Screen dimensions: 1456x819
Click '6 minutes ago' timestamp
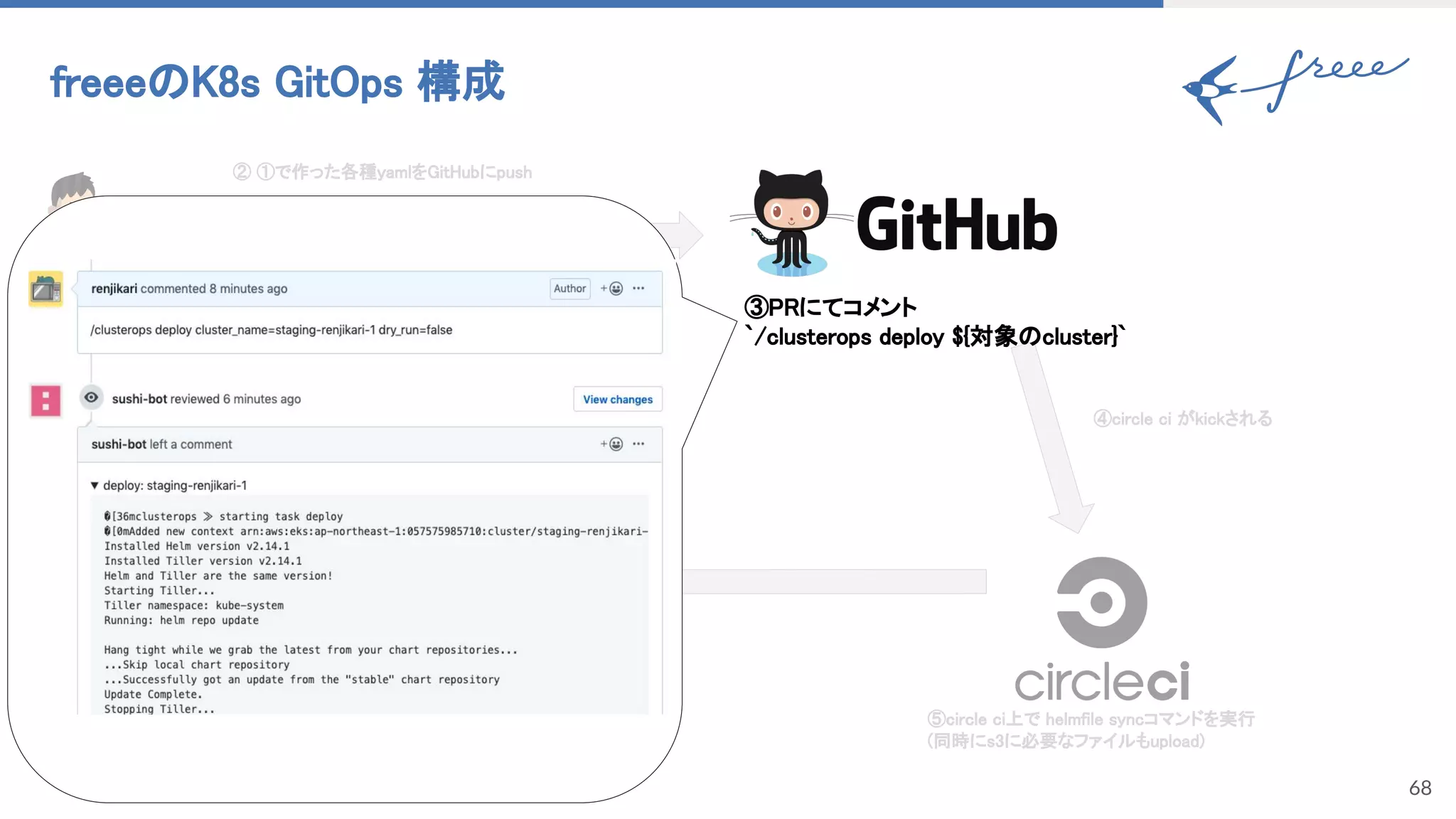tap(262, 399)
